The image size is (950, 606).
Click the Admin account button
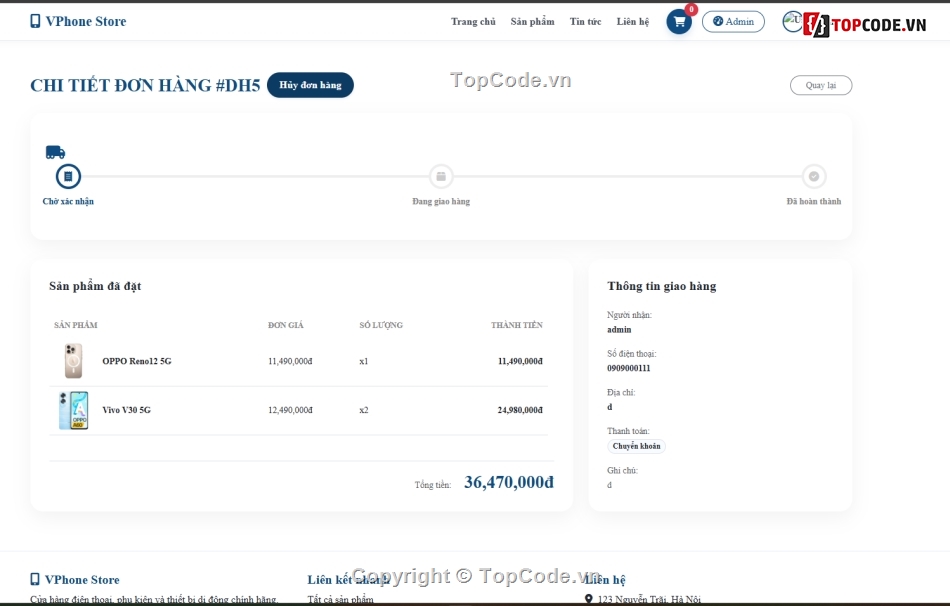point(733,22)
